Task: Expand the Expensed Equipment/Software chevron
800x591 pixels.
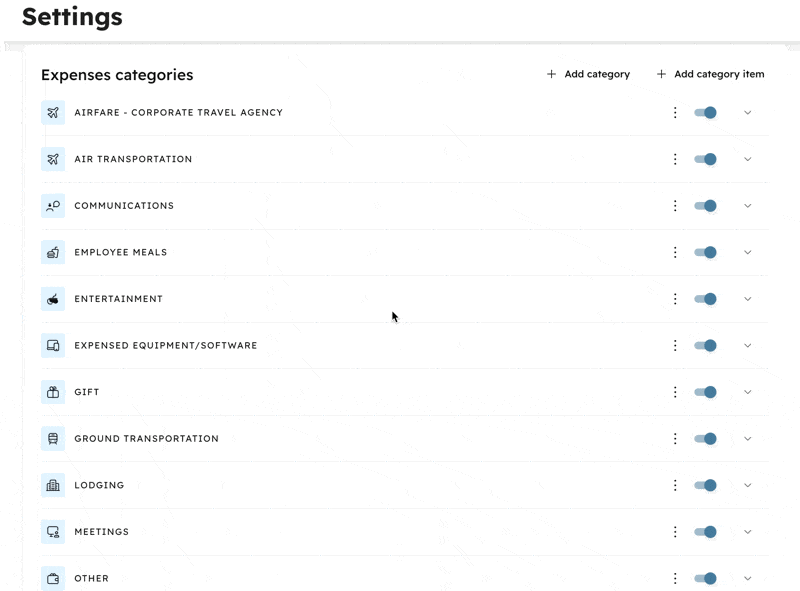Action: point(747,346)
